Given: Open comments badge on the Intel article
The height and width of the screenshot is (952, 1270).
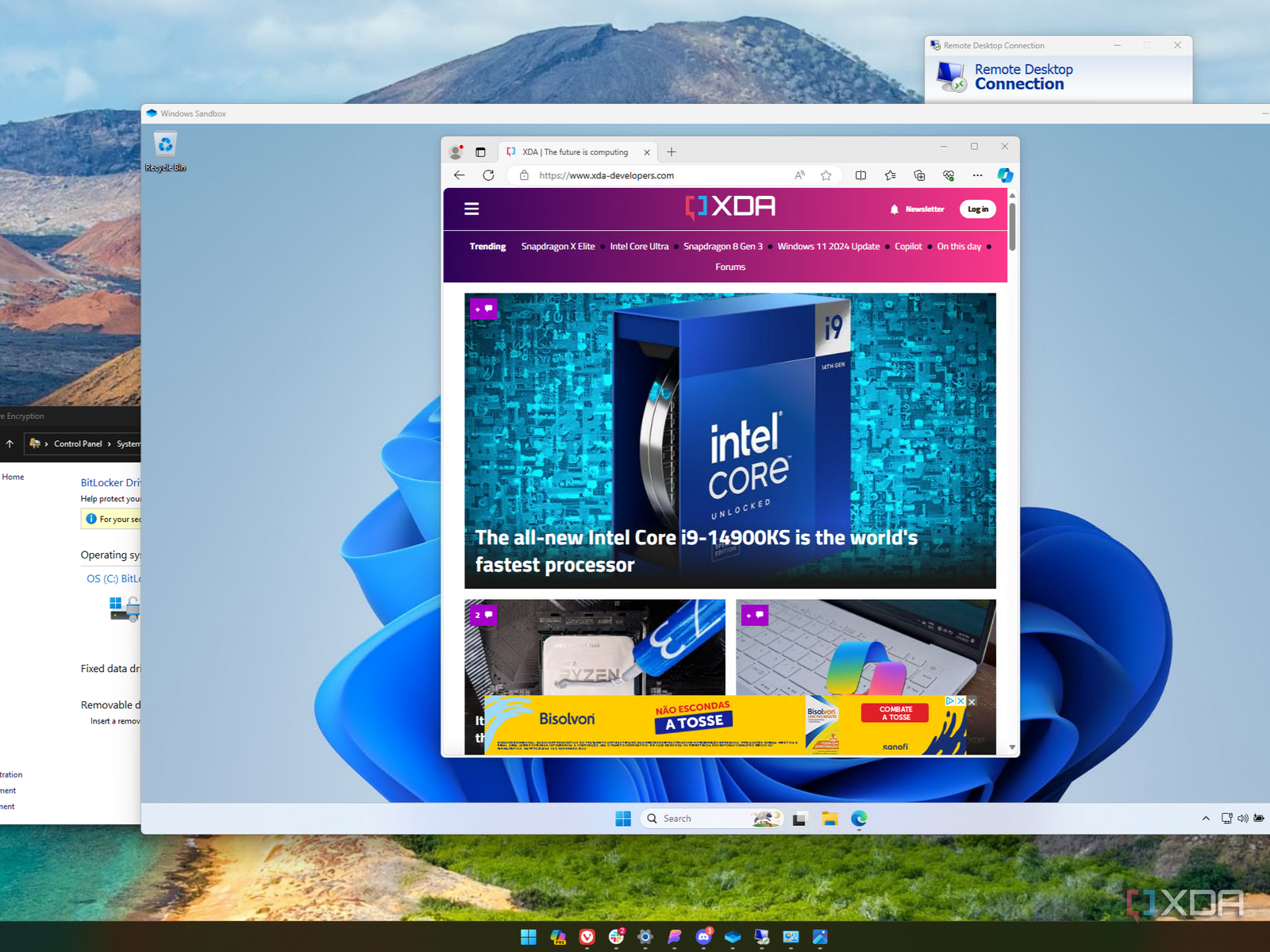Looking at the screenshot, I should 483,309.
